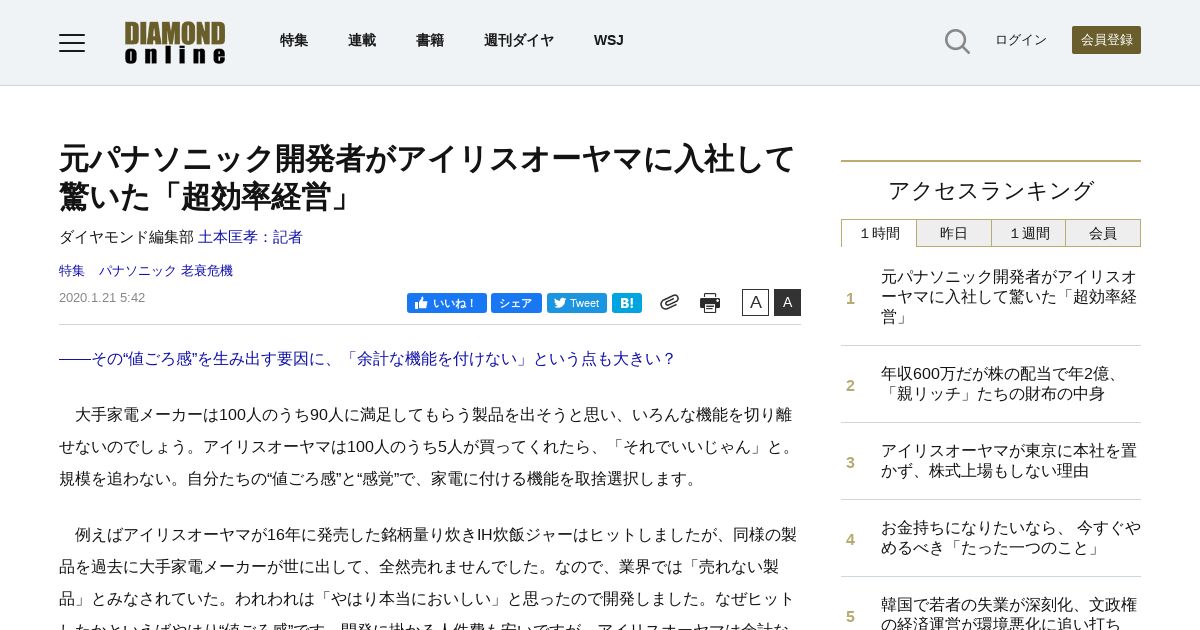The width and height of the screenshot is (1200, 630).
Task: Open ranking article on 韓国で若者の失業
Action: coord(1009,613)
